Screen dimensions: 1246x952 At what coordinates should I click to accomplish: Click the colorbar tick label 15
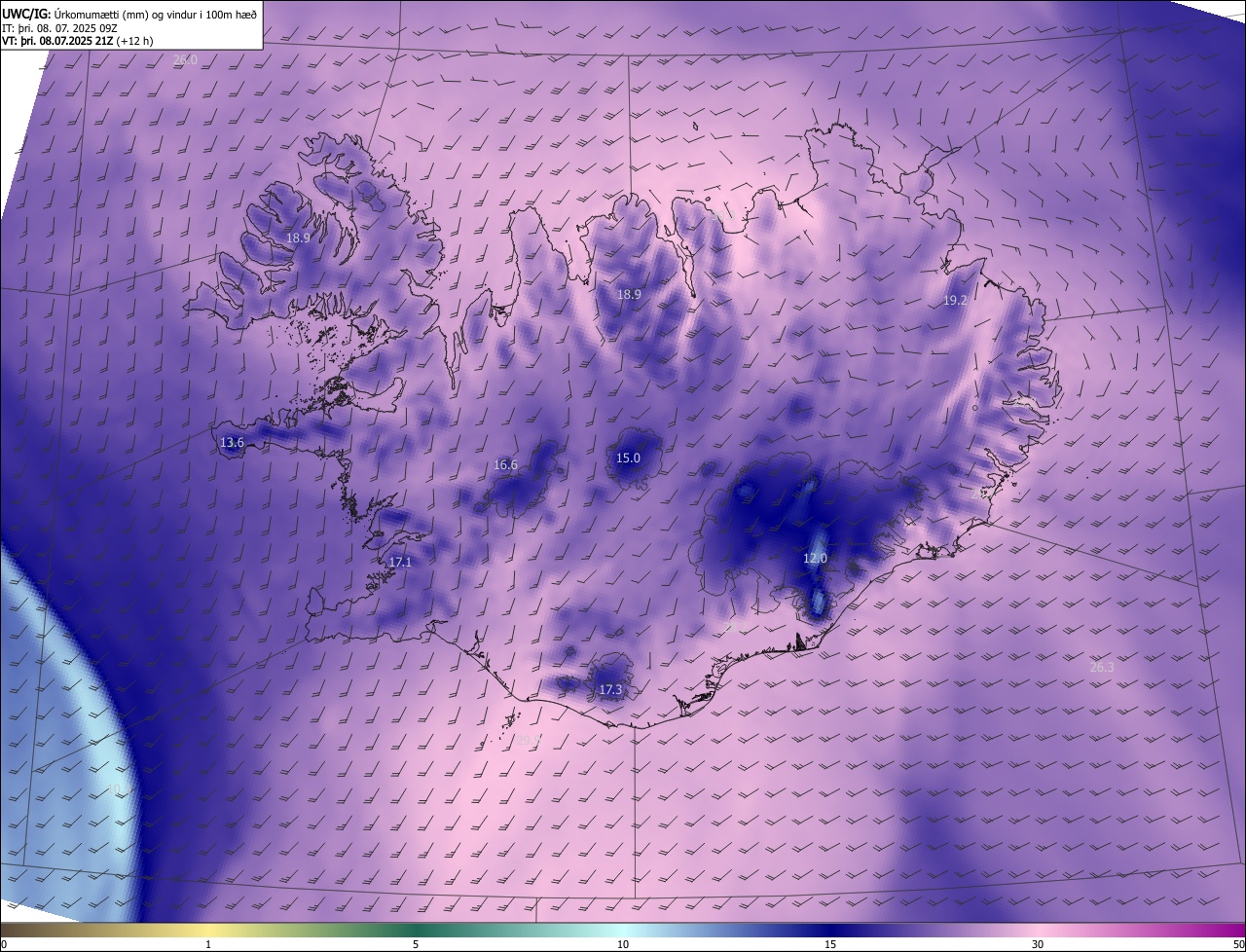(830, 945)
